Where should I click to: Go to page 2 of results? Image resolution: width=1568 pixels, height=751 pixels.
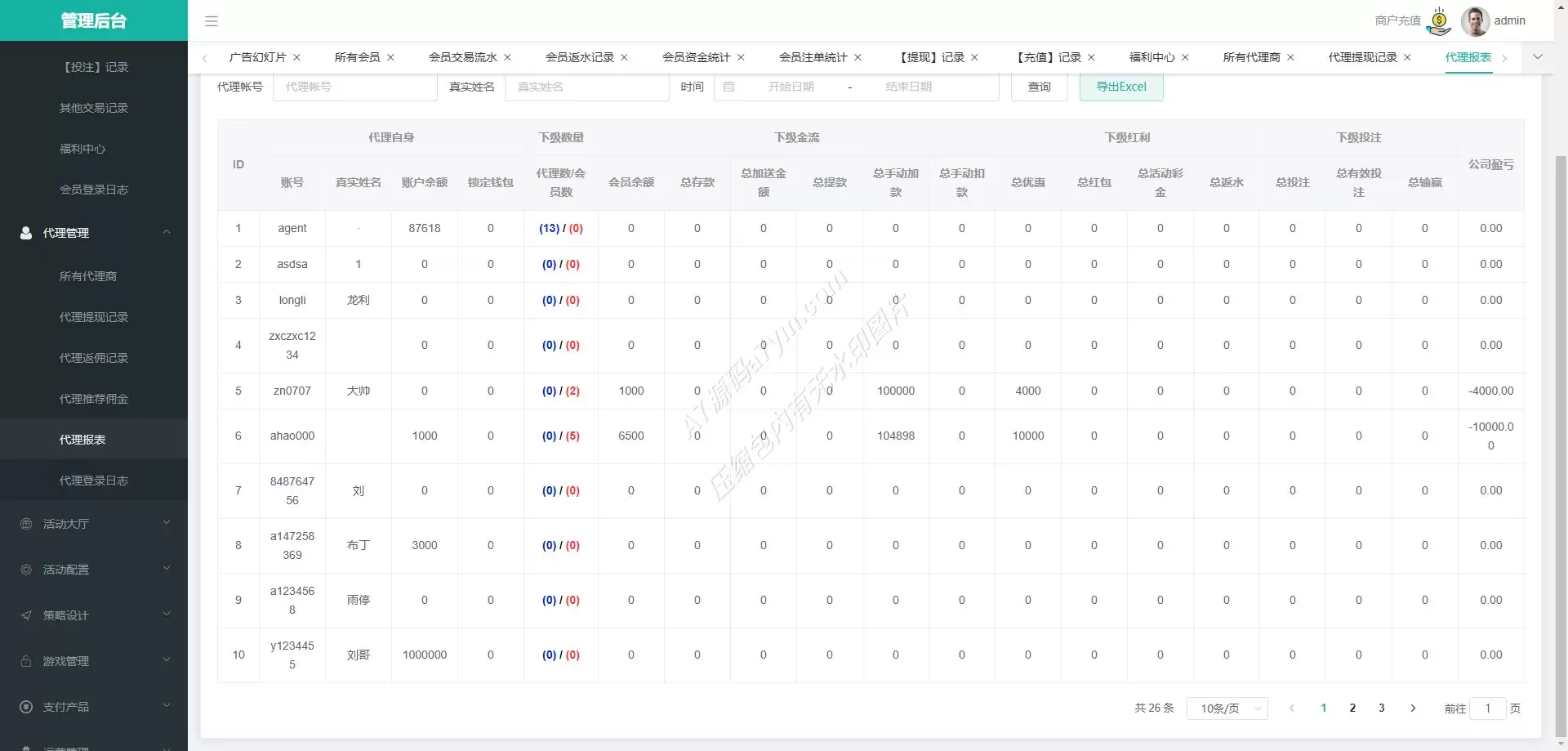click(1352, 709)
